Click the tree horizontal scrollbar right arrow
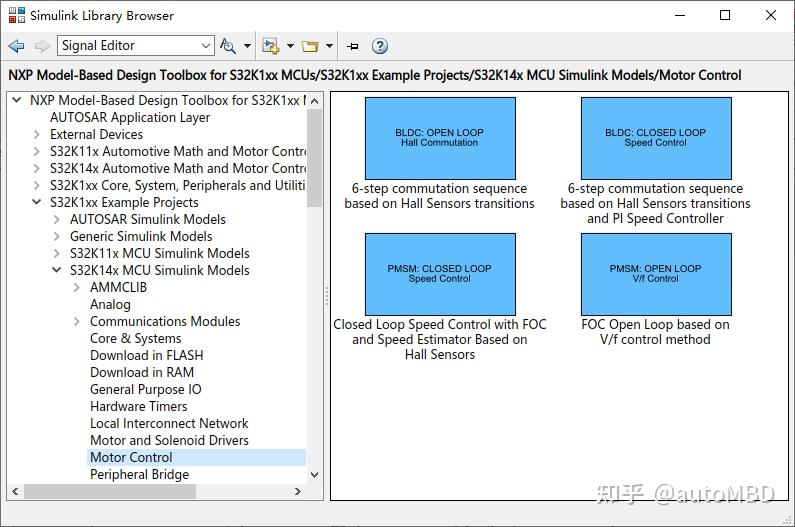The height and width of the screenshot is (527, 795). pos(298,491)
